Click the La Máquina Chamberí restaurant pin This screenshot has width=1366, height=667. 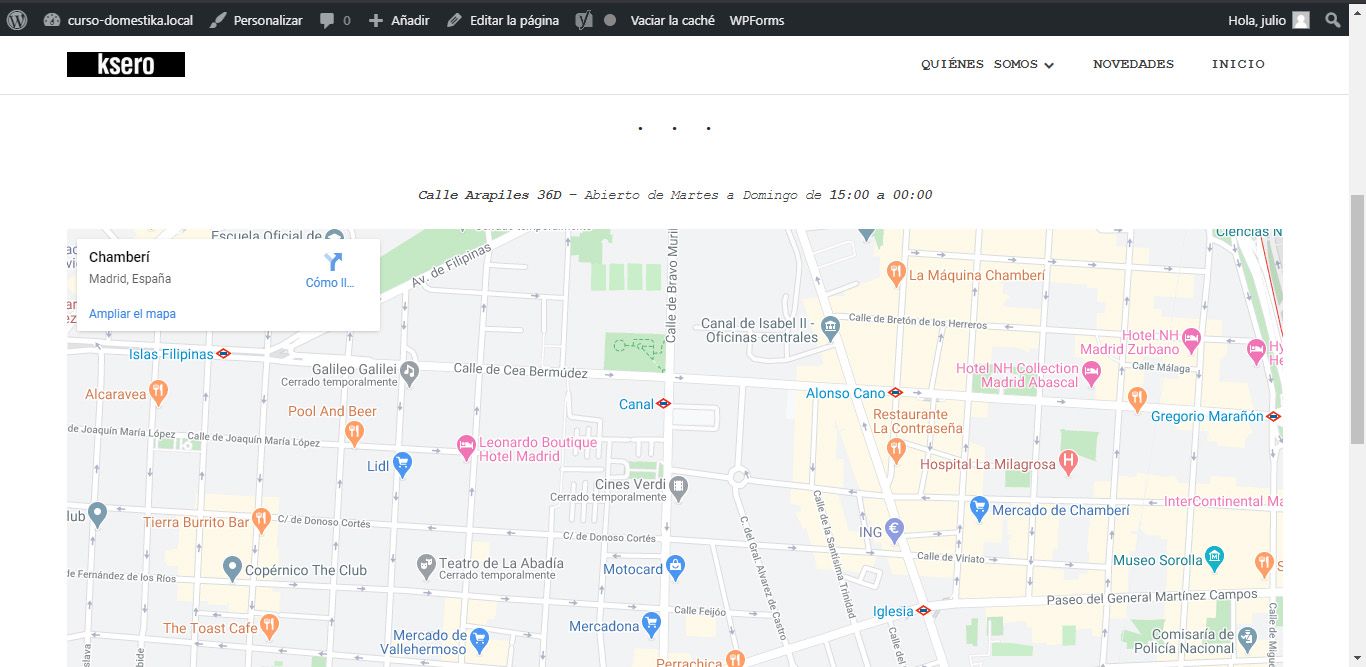pos(896,271)
